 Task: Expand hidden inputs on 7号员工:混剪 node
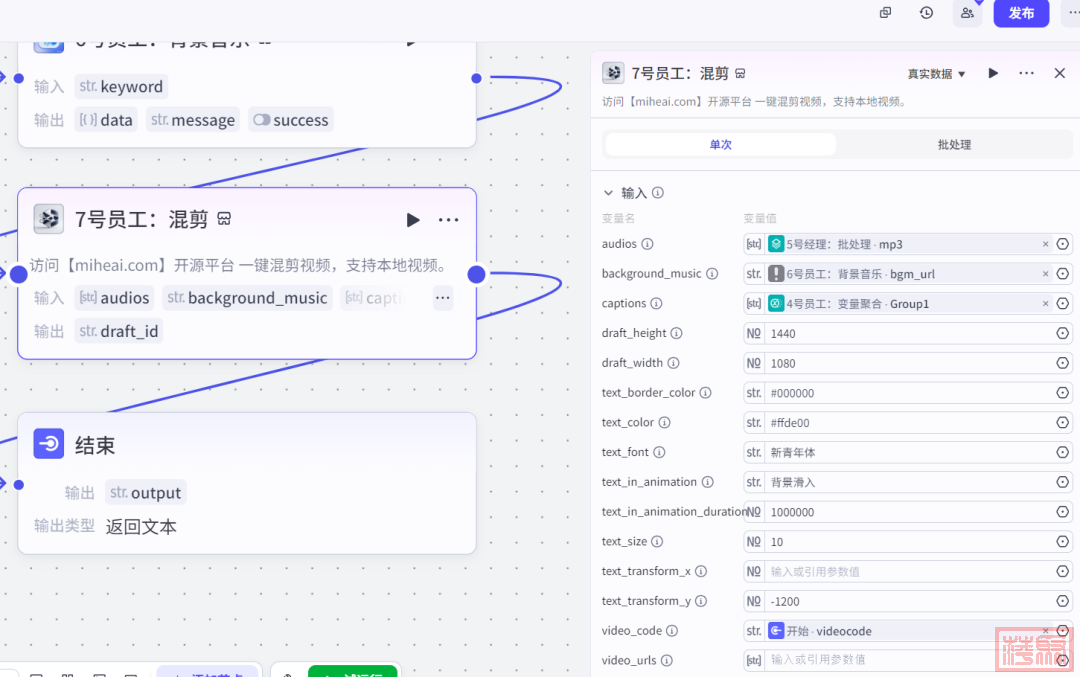point(442,297)
